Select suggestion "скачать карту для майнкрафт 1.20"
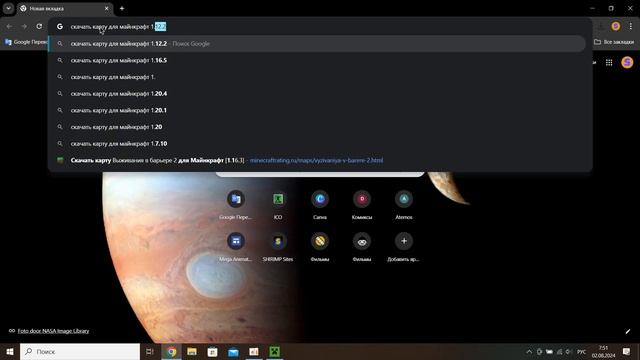The height and width of the screenshot is (360, 640). tap(317, 127)
